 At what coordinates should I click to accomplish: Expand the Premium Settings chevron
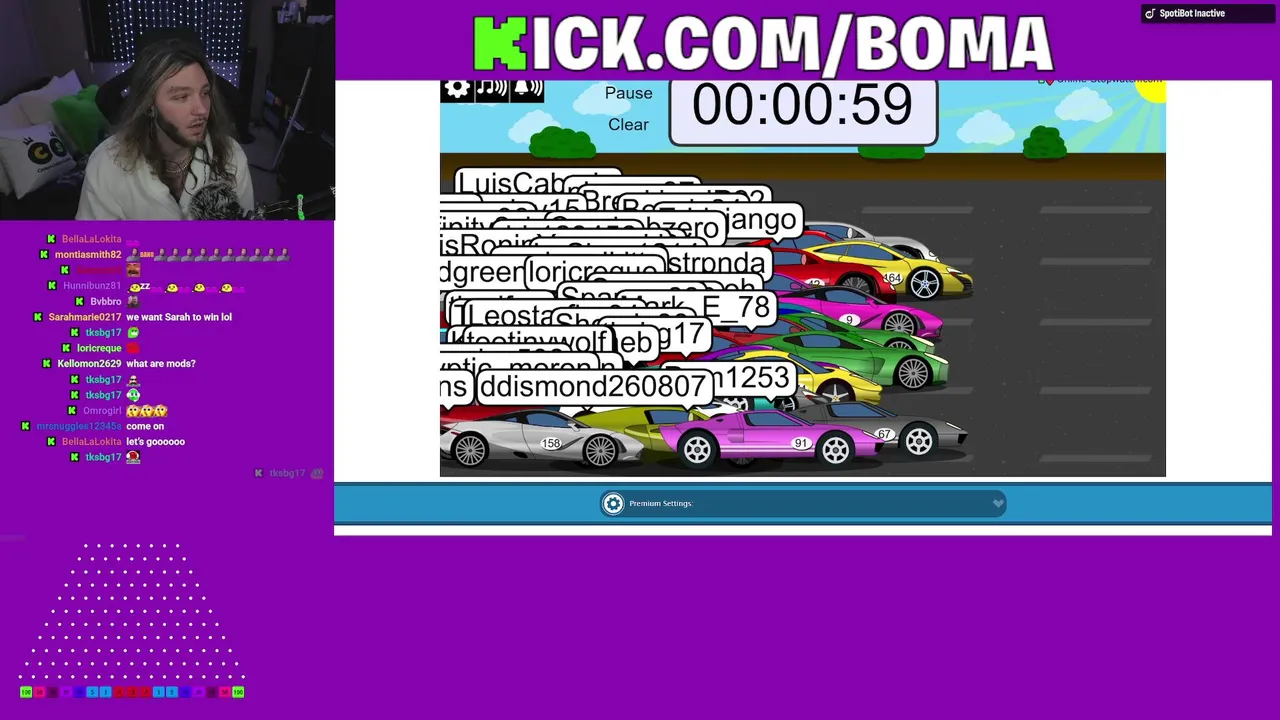997,503
